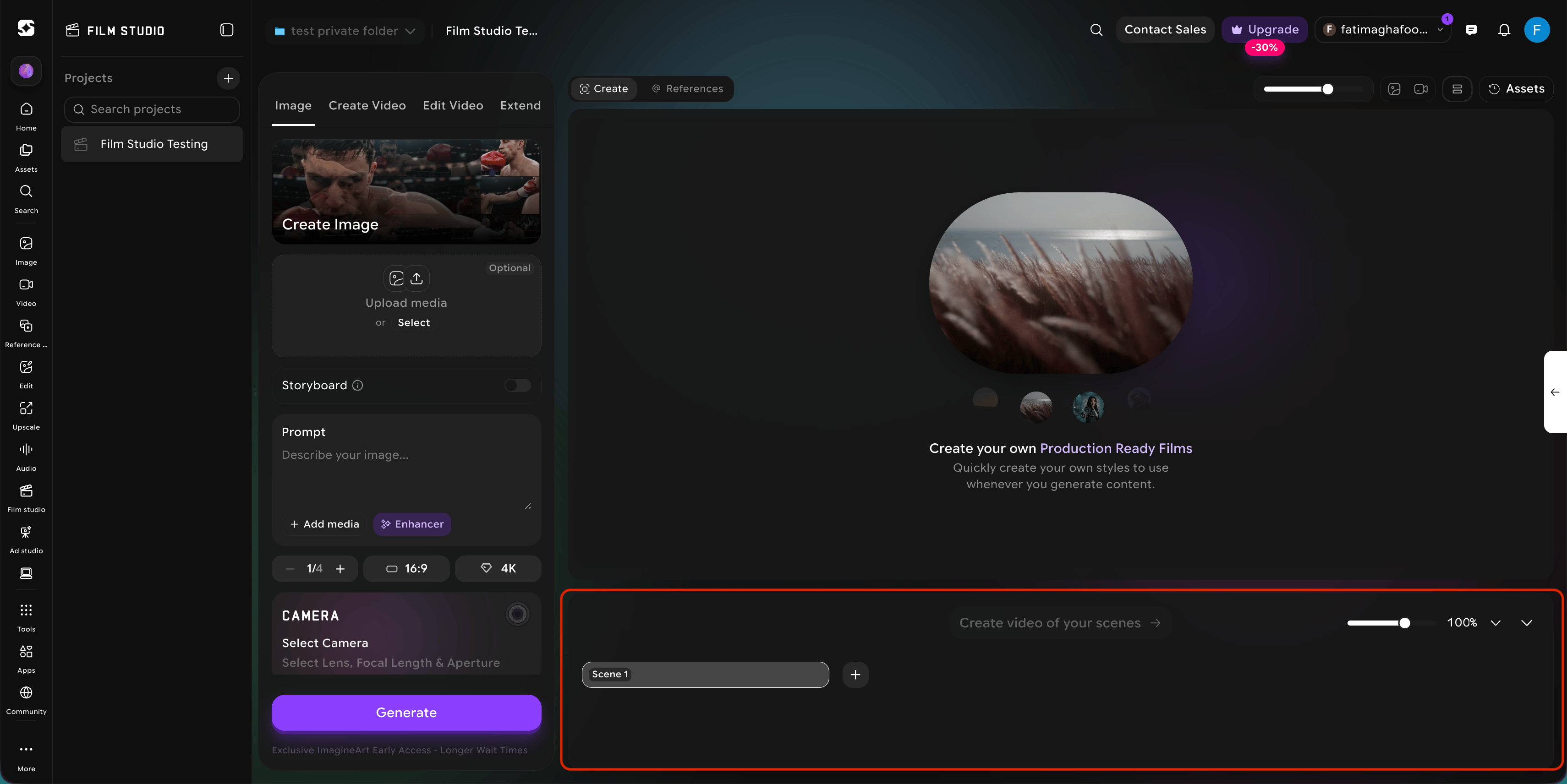Click the Search projects field
The height and width of the screenshot is (784, 1567).
[x=152, y=109]
